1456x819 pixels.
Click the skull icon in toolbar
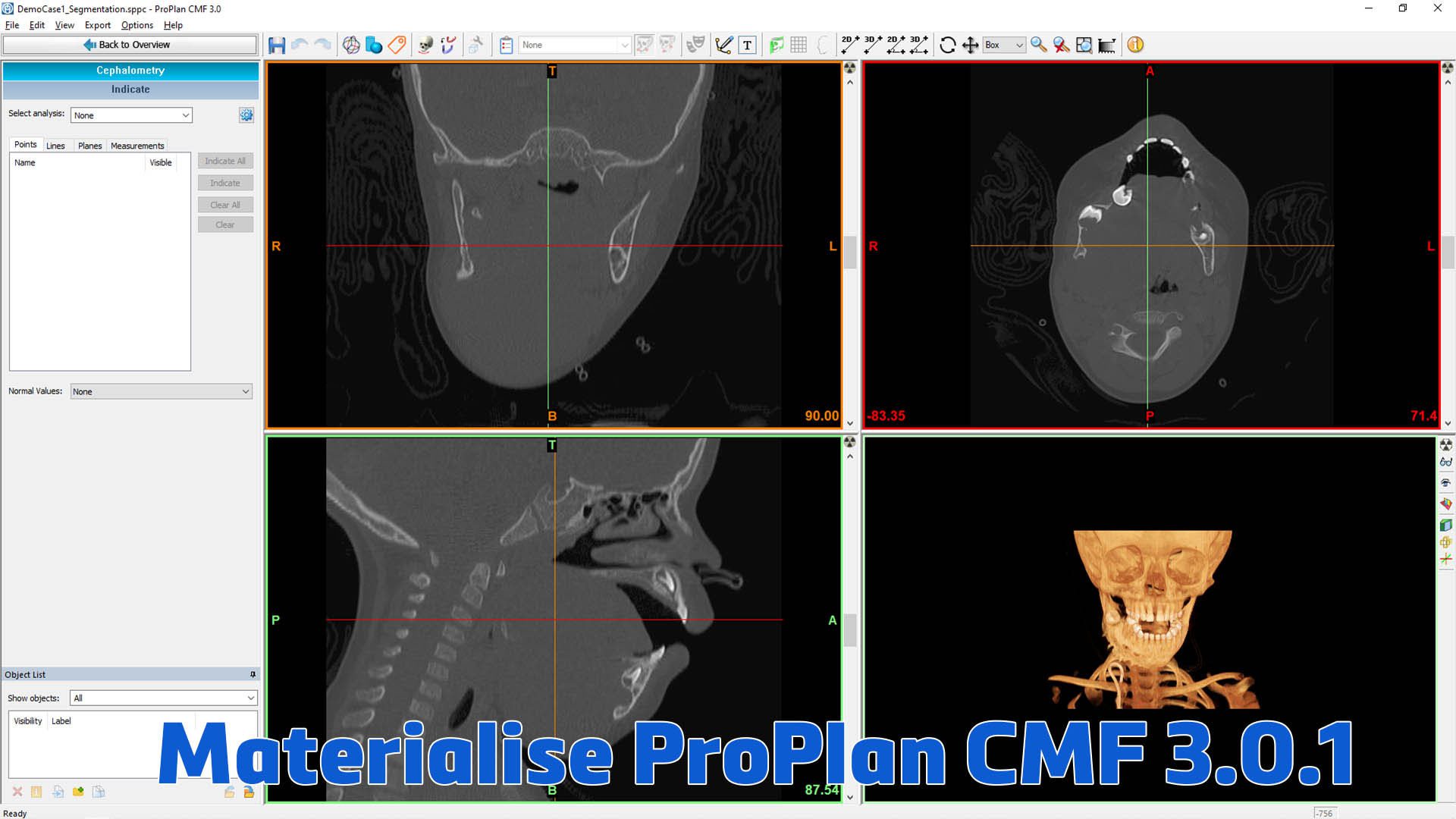(x=425, y=45)
